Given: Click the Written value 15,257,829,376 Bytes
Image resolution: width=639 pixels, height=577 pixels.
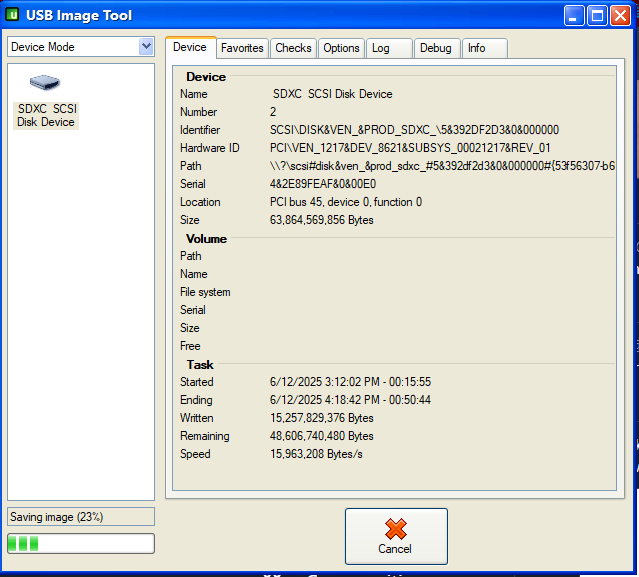Looking at the screenshot, I should 322,418.
